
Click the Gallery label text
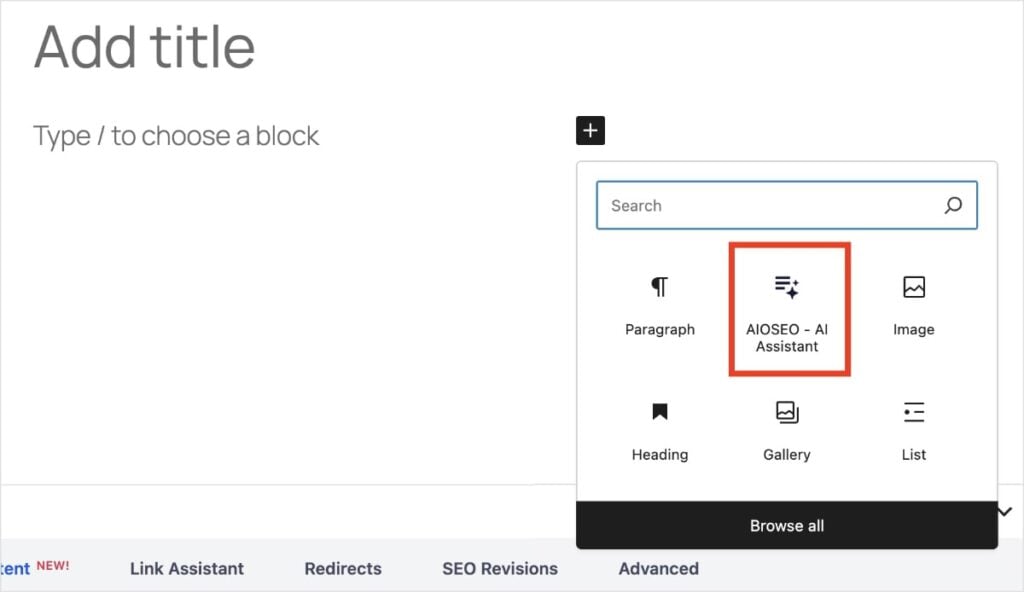coord(786,454)
